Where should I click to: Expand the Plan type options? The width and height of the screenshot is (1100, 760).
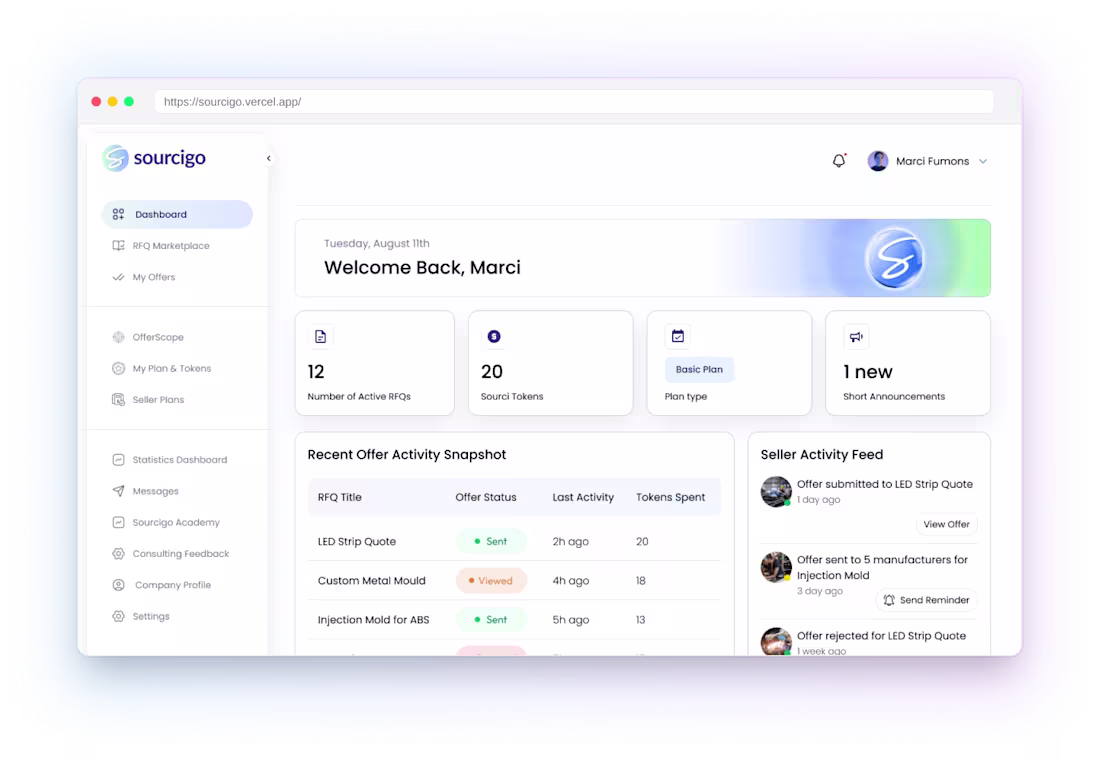(x=698, y=369)
